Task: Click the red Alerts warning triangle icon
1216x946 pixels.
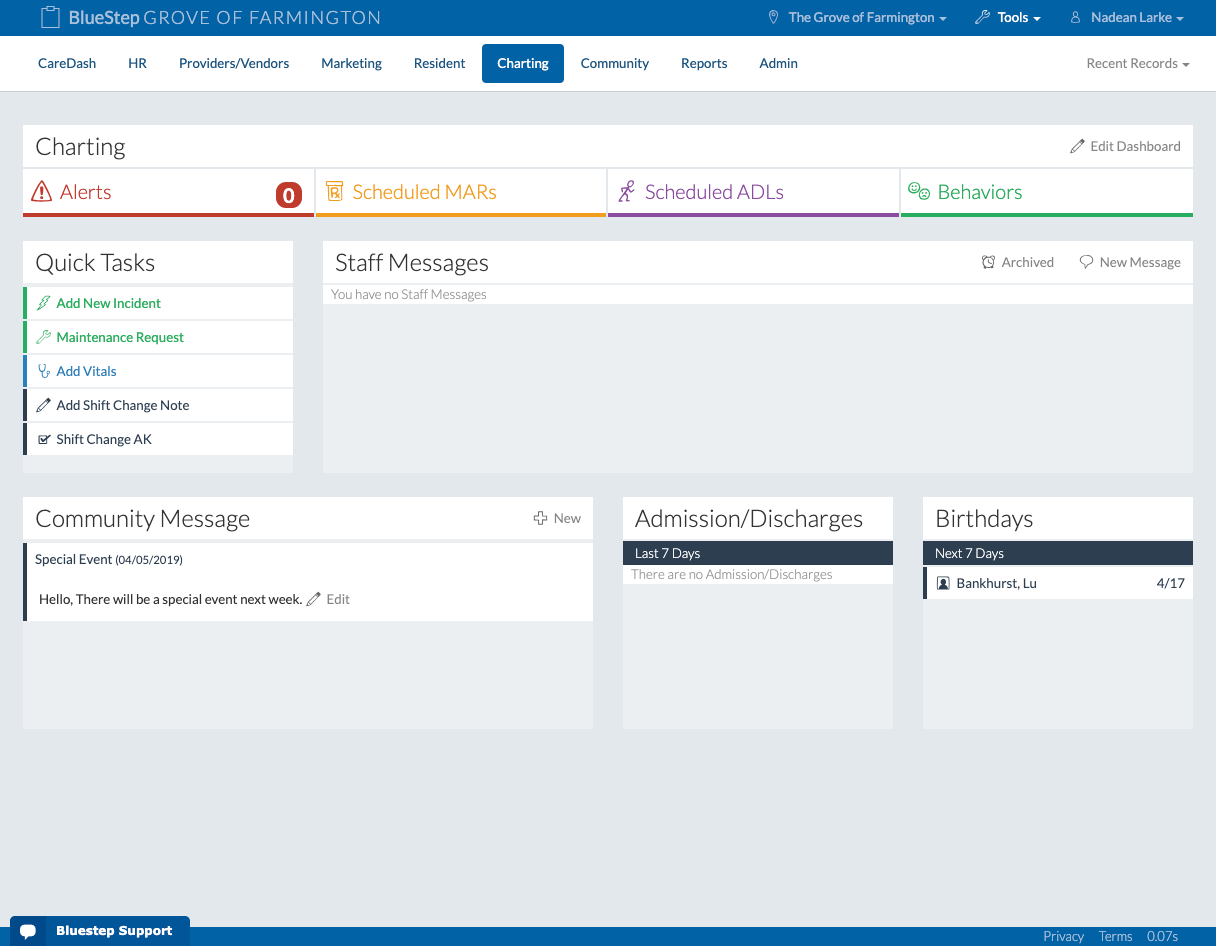Action: click(x=42, y=191)
